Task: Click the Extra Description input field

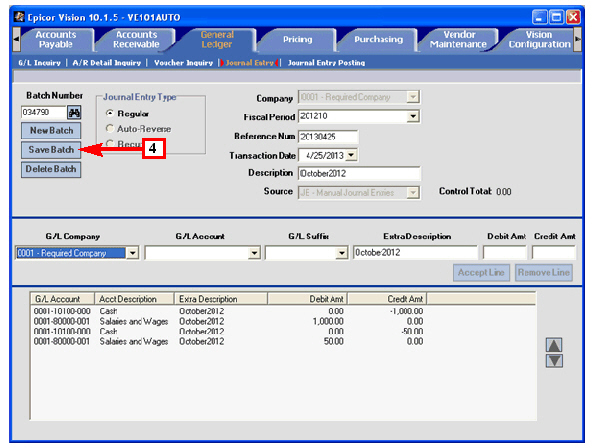Action: (415, 253)
